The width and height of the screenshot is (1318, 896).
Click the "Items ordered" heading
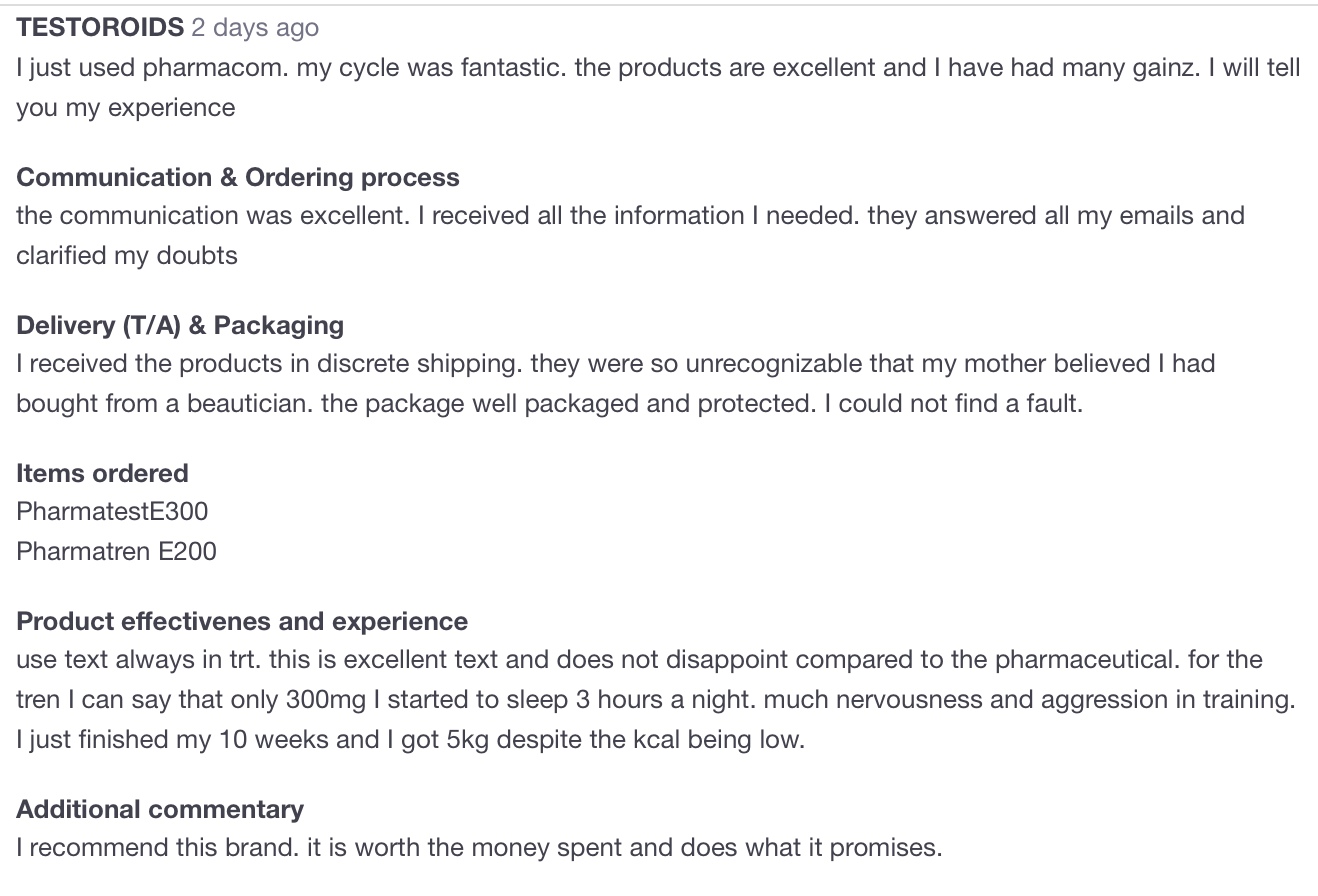102,473
